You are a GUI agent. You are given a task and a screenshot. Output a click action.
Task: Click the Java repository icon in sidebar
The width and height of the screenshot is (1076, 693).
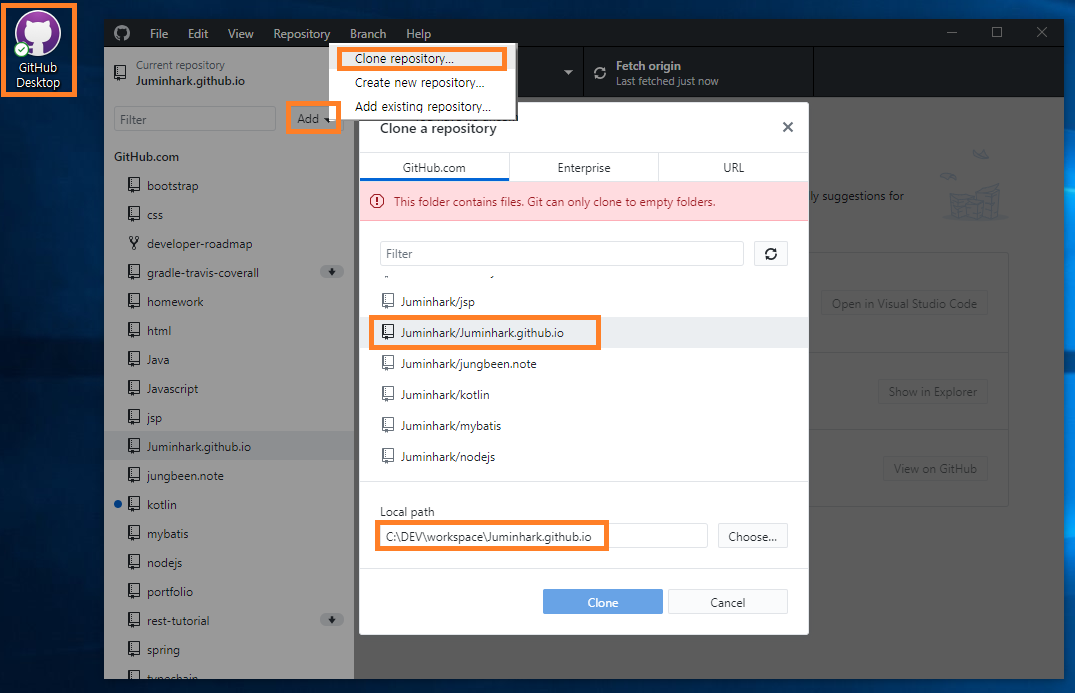pos(134,359)
